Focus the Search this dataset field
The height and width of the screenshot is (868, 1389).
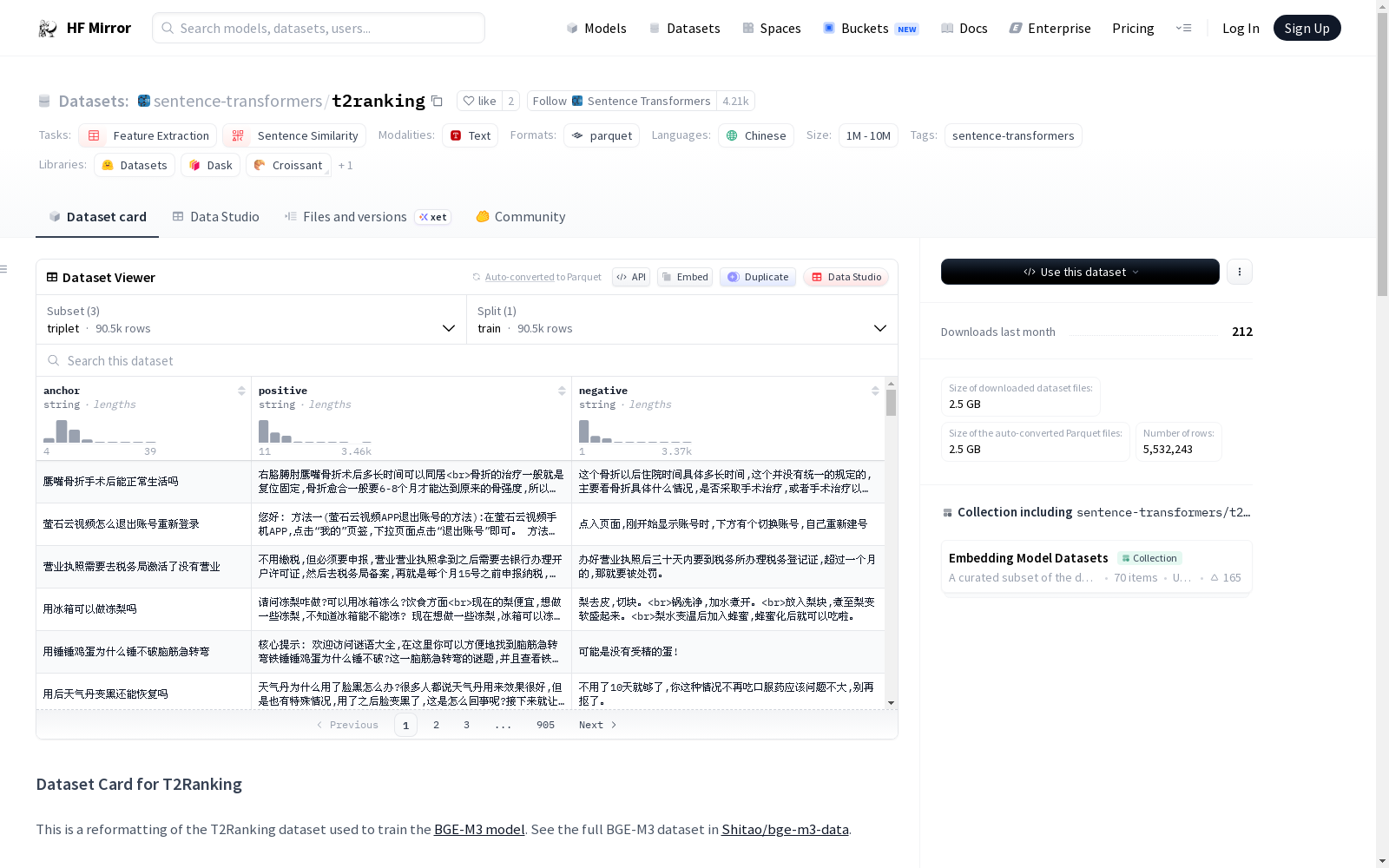tap(467, 360)
